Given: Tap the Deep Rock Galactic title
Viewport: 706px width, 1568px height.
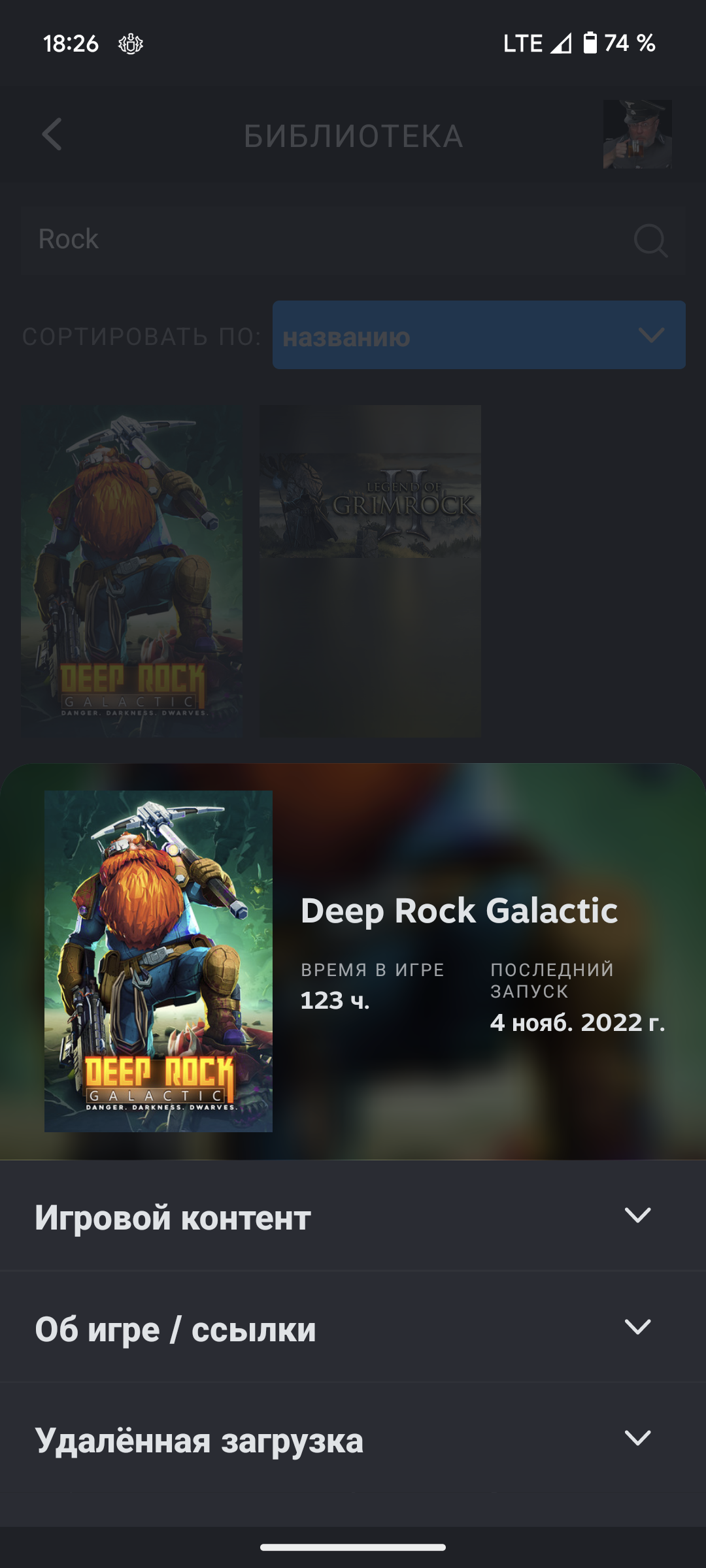Looking at the screenshot, I should click(x=459, y=911).
